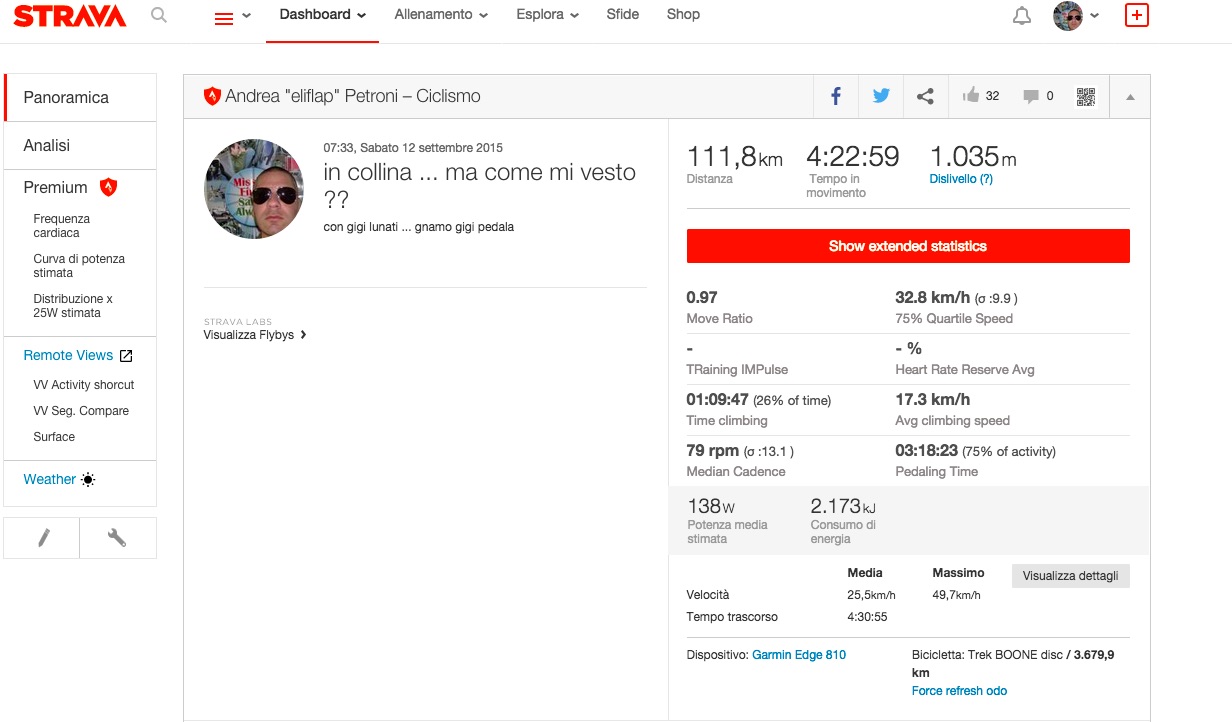Collapse the activity header with triangle

1130,97
